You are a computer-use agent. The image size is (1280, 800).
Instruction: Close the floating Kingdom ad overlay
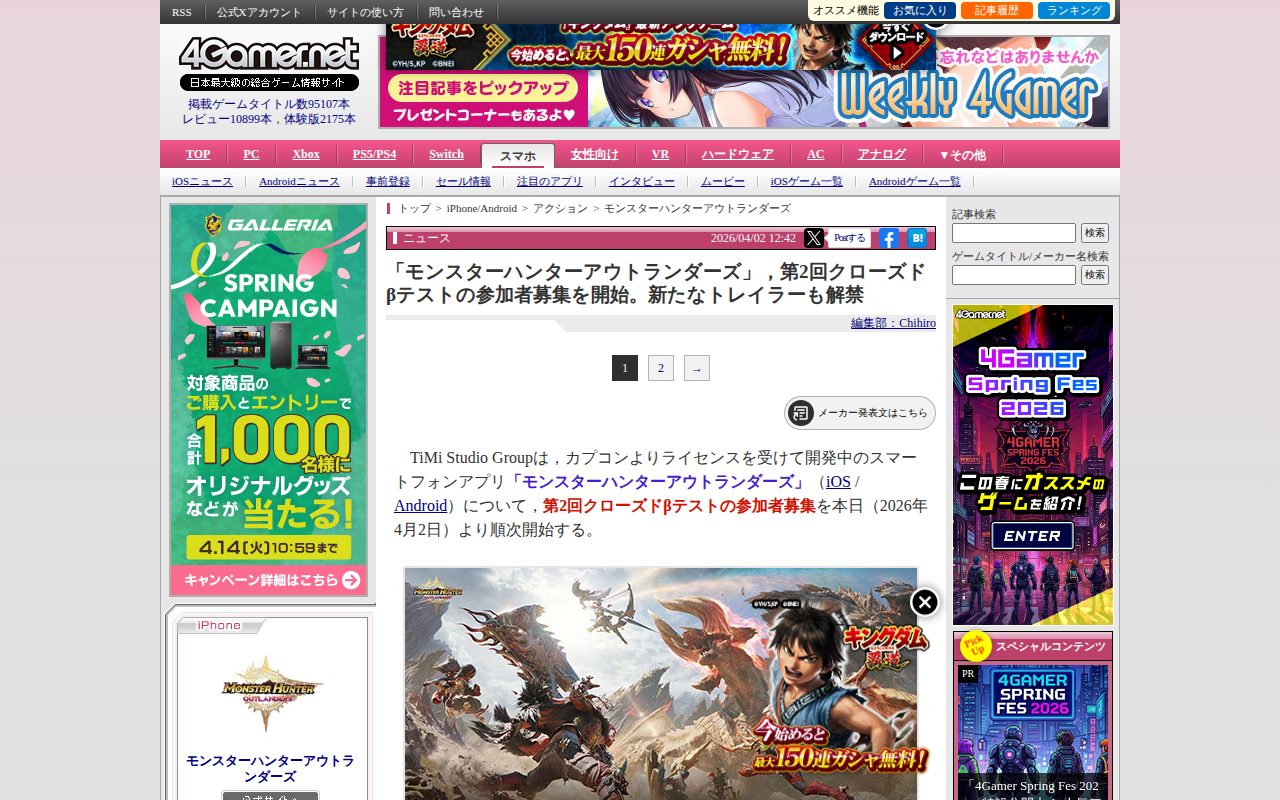click(925, 602)
